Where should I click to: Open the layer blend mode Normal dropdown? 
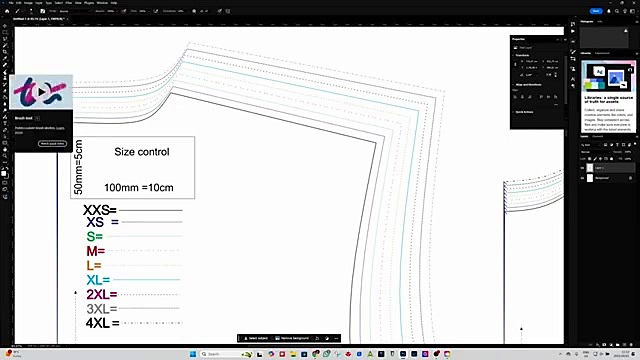point(595,151)
